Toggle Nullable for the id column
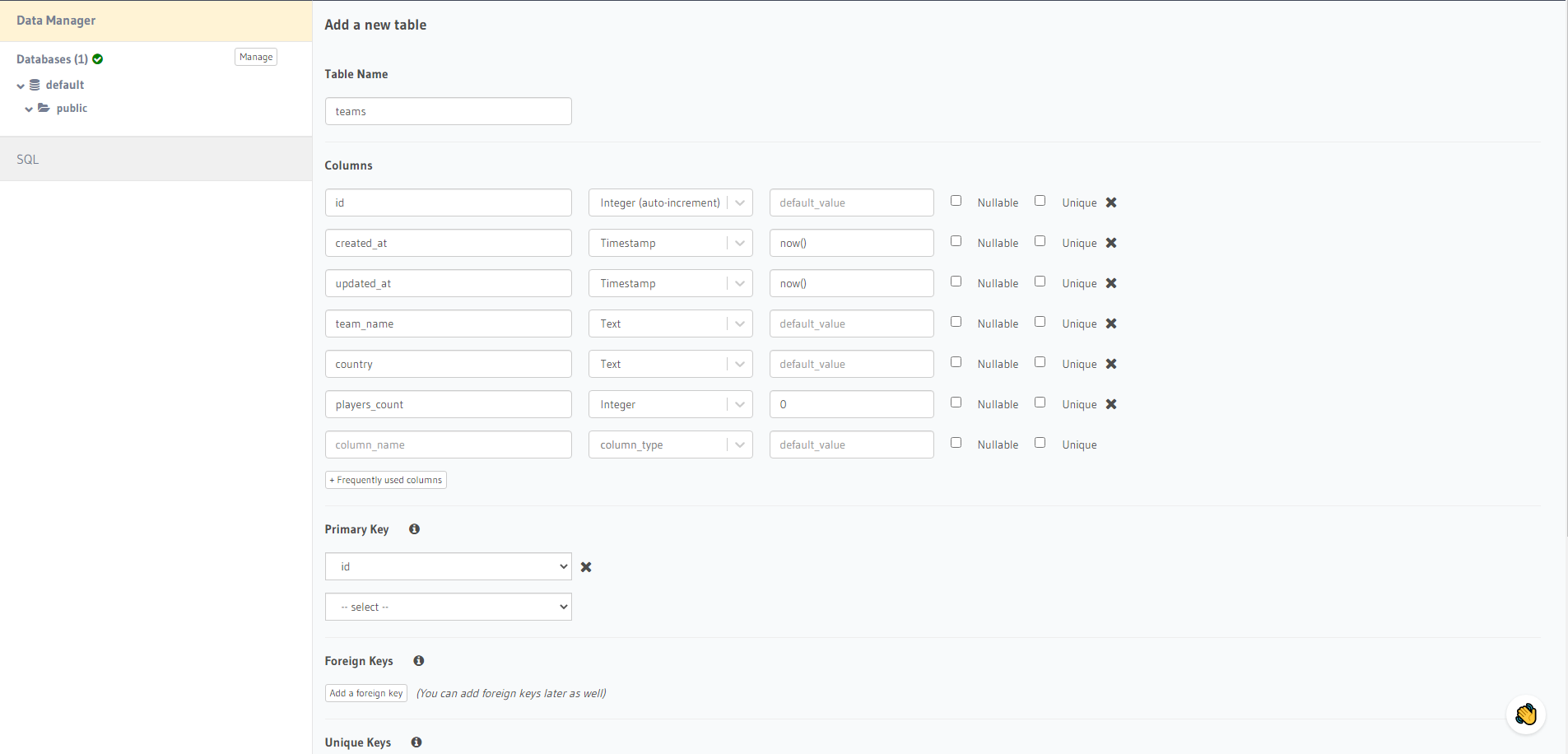The width and height of the screenshot is (1568, 754). pos(956,201)
